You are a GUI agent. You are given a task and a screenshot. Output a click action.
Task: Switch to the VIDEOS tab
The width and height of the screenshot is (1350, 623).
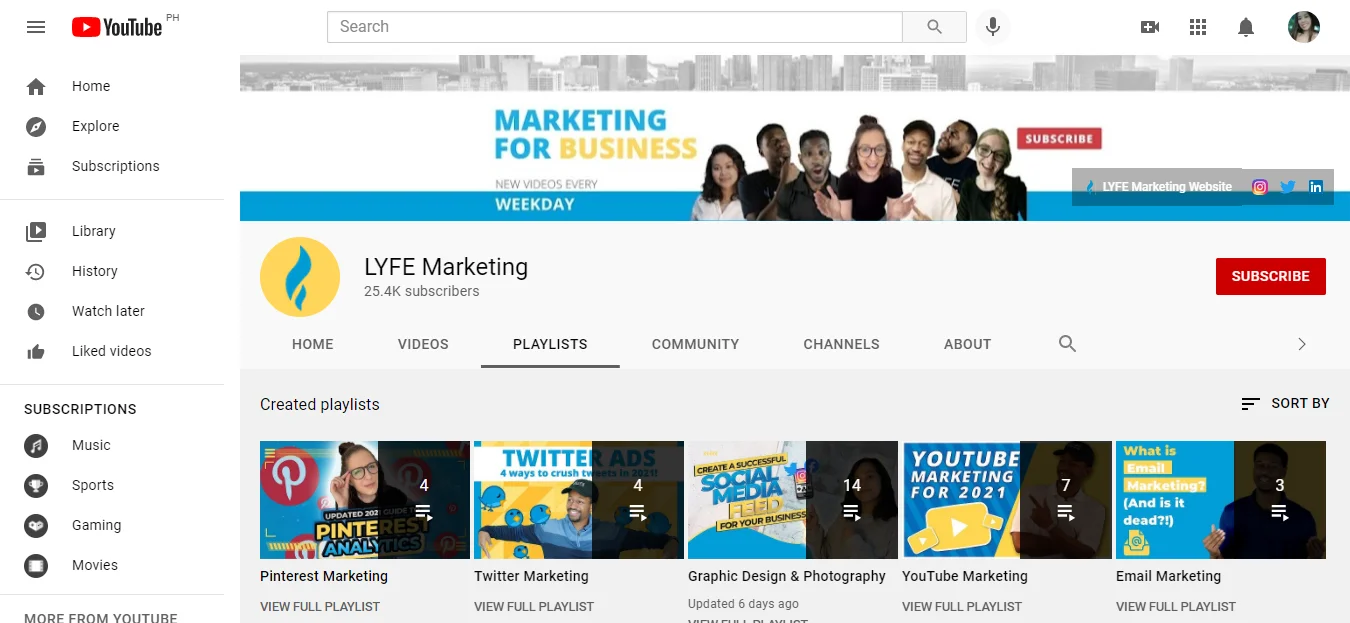coord(422,344)
